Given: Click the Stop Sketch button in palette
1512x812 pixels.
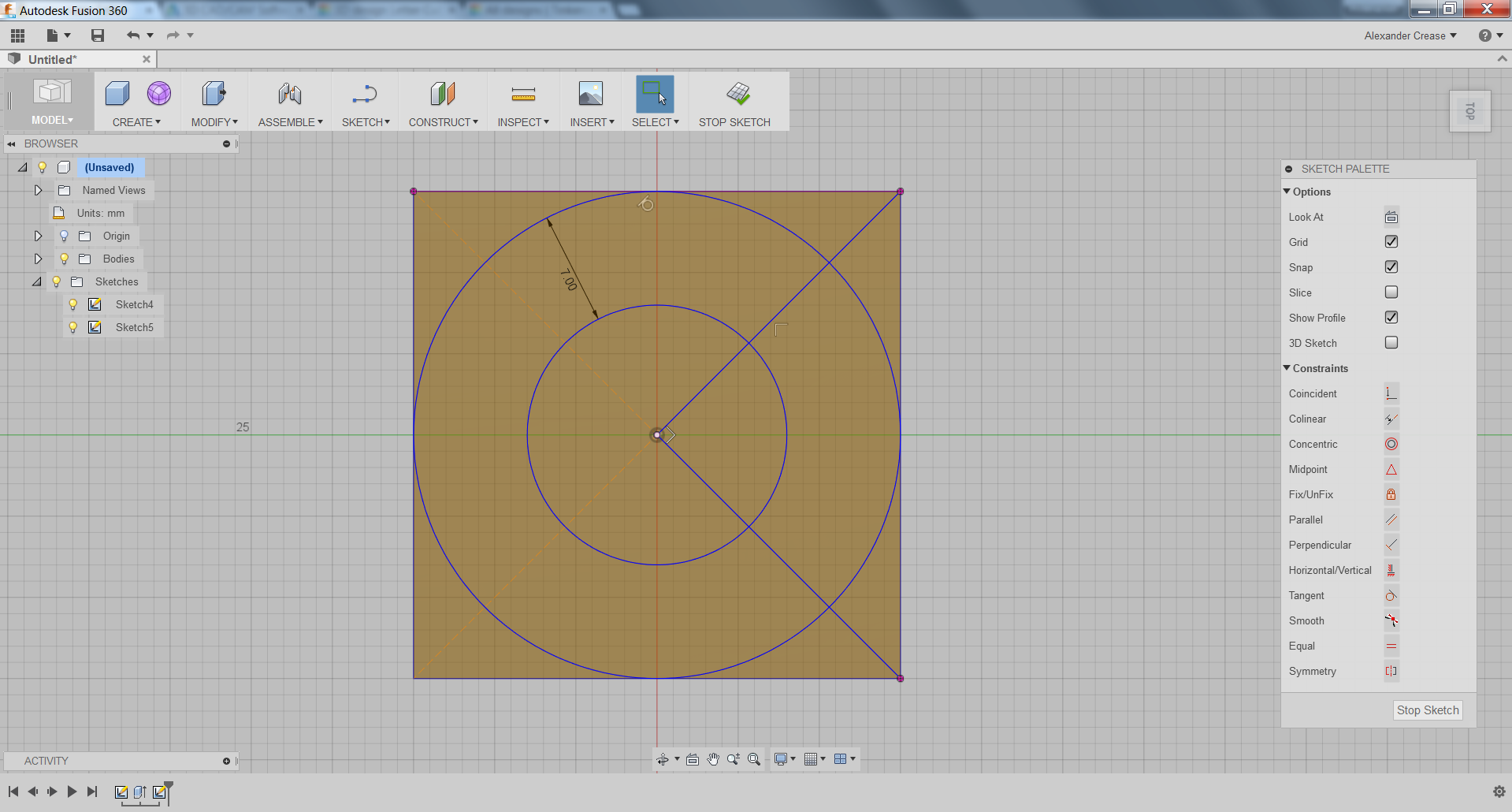Looking at the screenshot, I should tap(1427, 710).
